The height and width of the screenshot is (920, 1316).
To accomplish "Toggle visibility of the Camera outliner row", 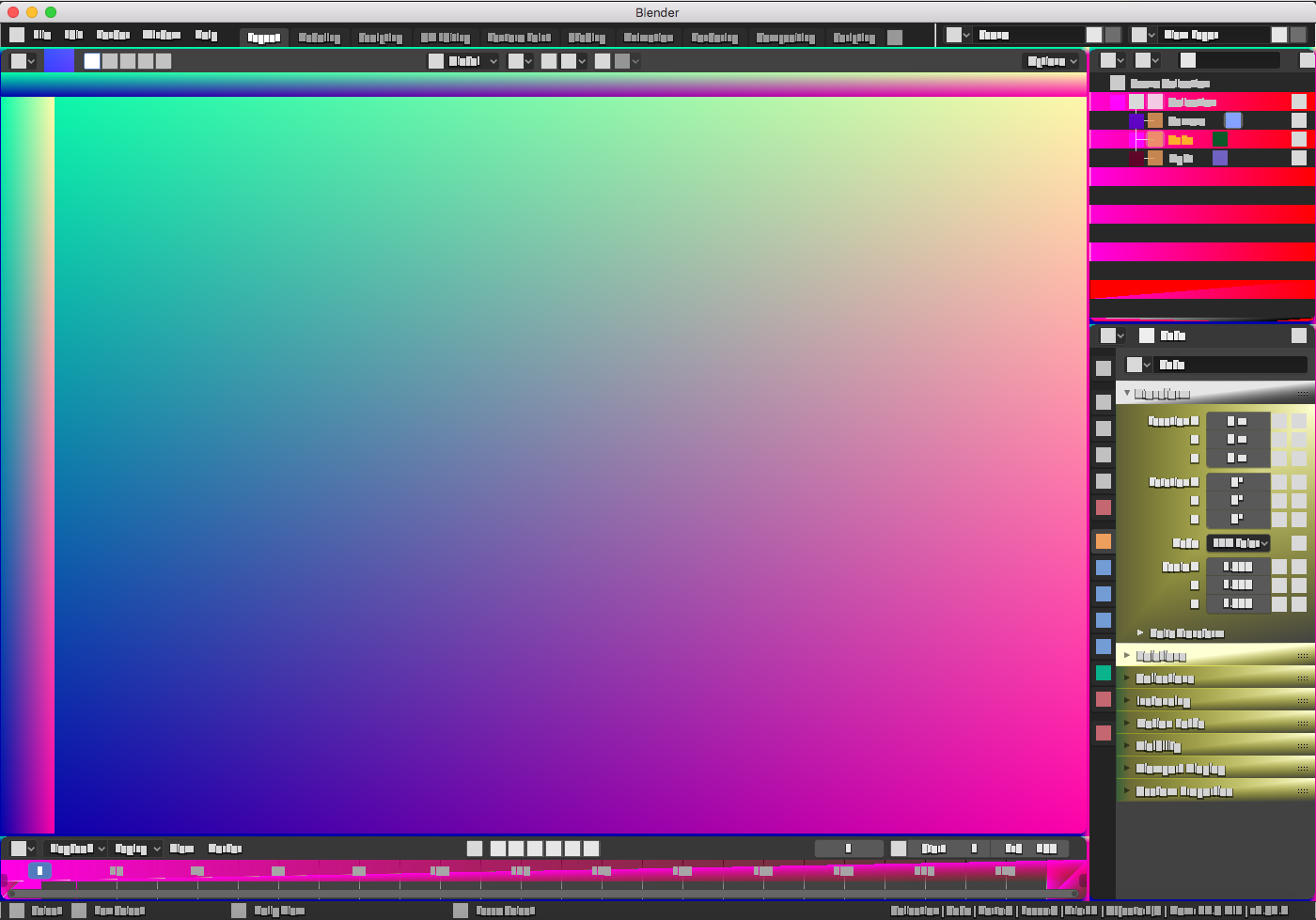I will click(1299, 120).
